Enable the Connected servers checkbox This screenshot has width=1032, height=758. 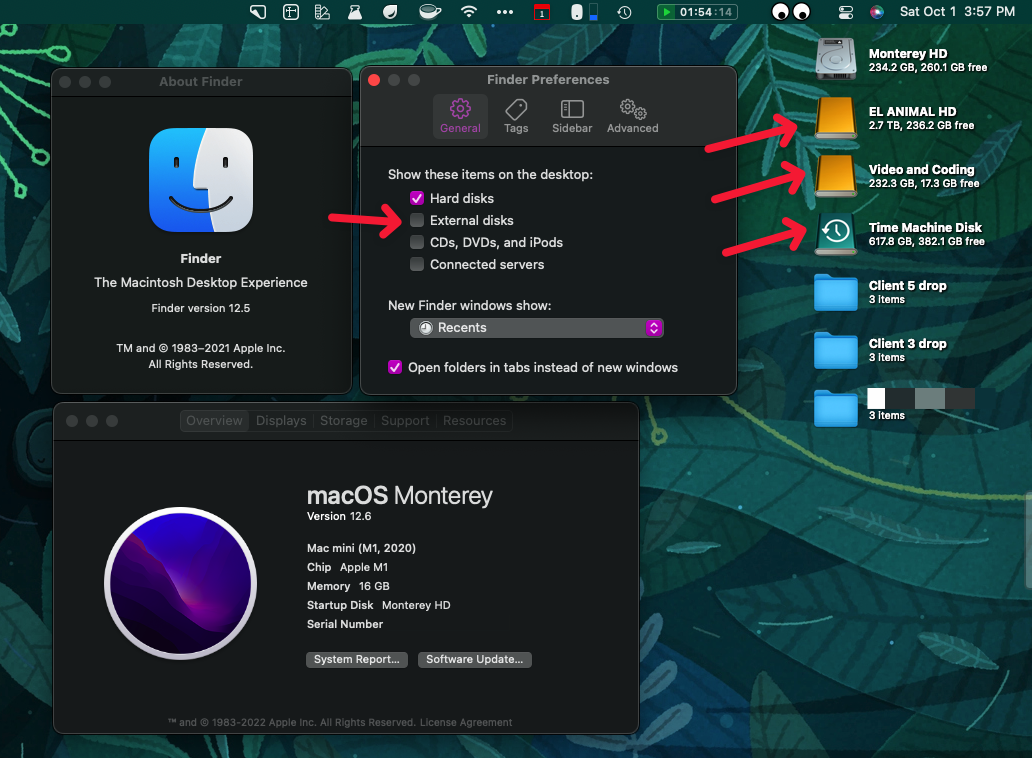point(417,264)
